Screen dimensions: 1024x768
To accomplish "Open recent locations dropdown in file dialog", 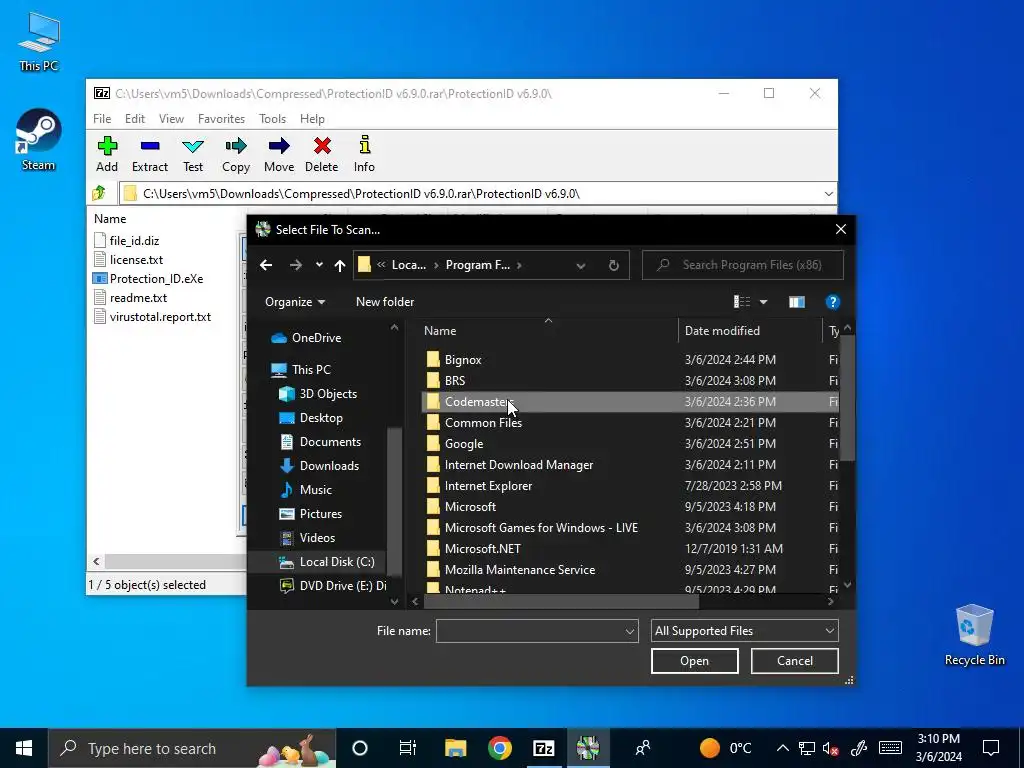I will (319, 265).
